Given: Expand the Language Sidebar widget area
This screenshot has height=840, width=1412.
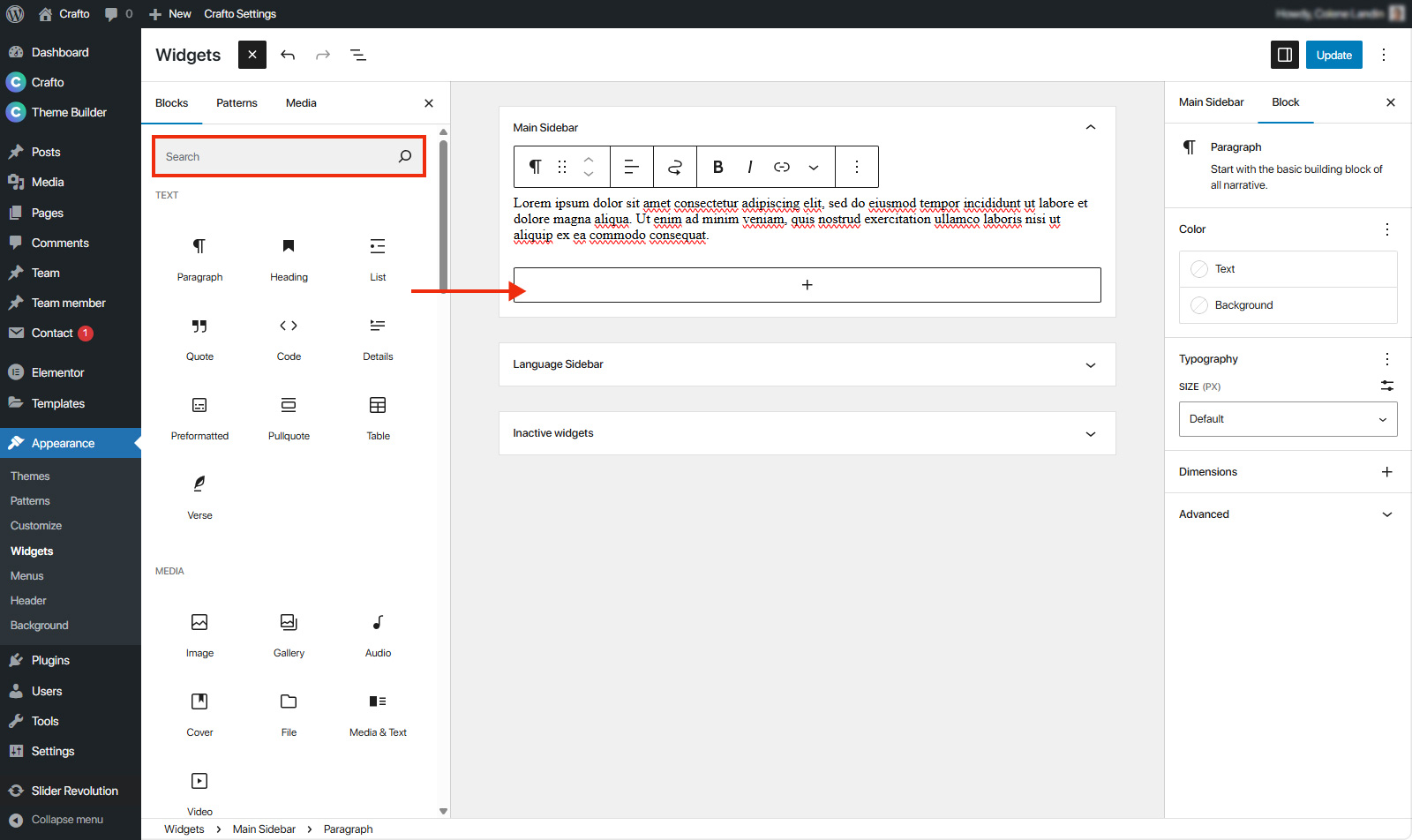Looking at the screenshot, I should pos(1091,364).
